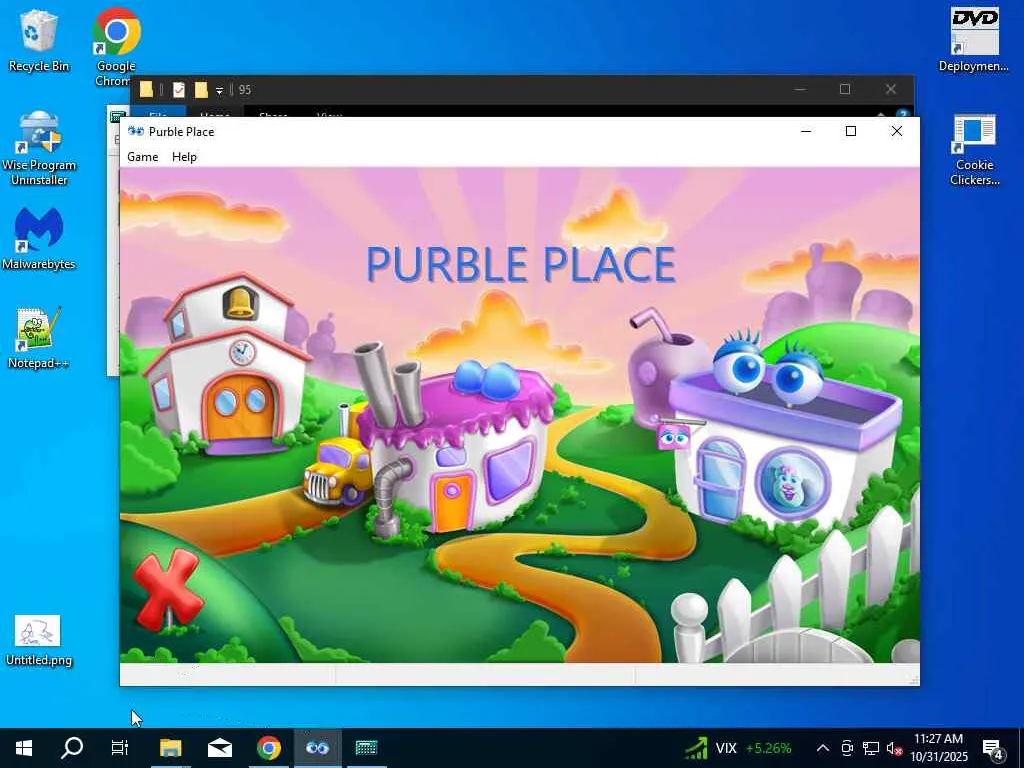This screenshot has height=768, width=1024.
Task: Close the Purble Place window
Action: point(897,131)
